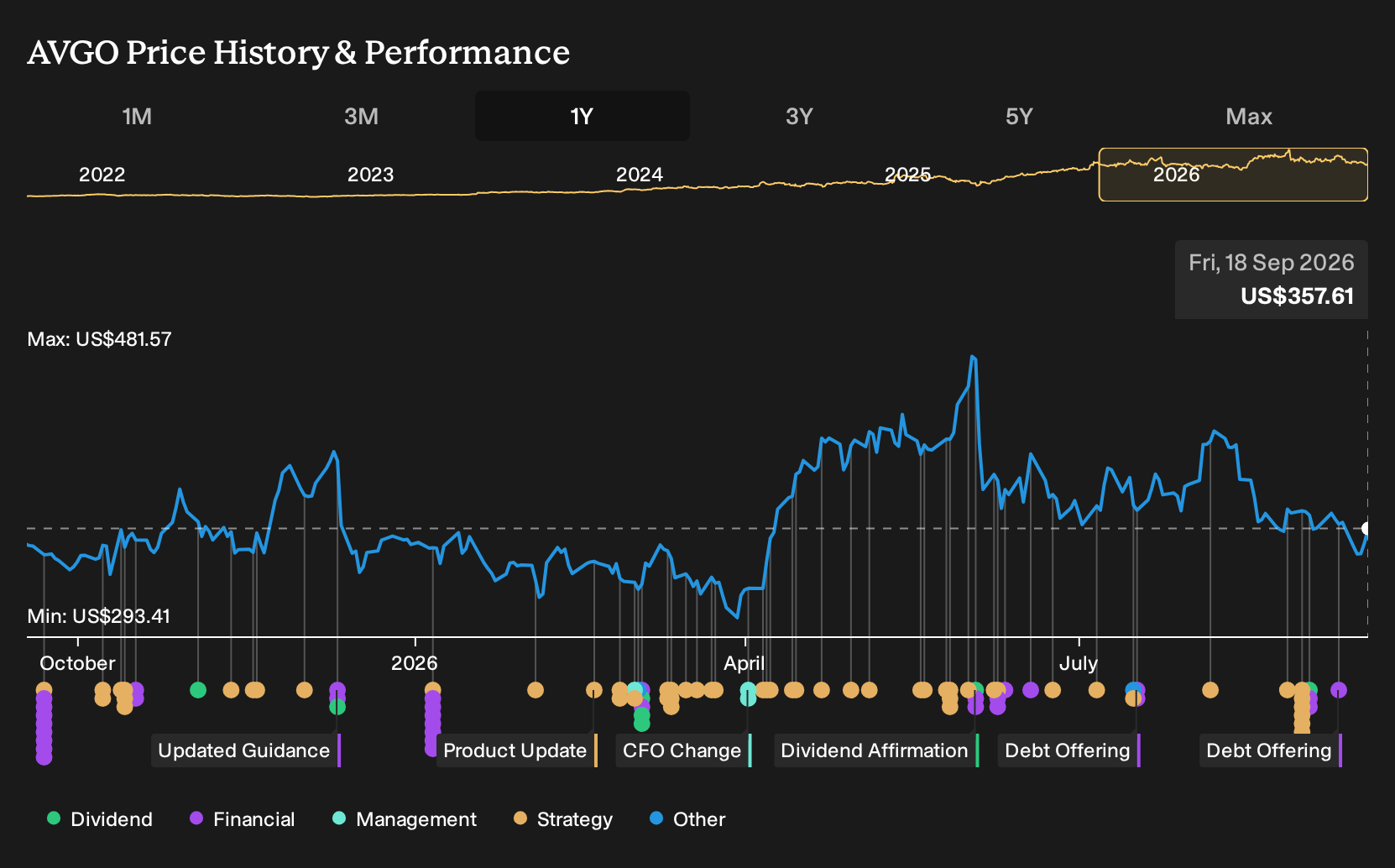The height and width of the screenshot is (868, 1395).
Task: Switch to the 1M time range
Action: pos(137,116)
